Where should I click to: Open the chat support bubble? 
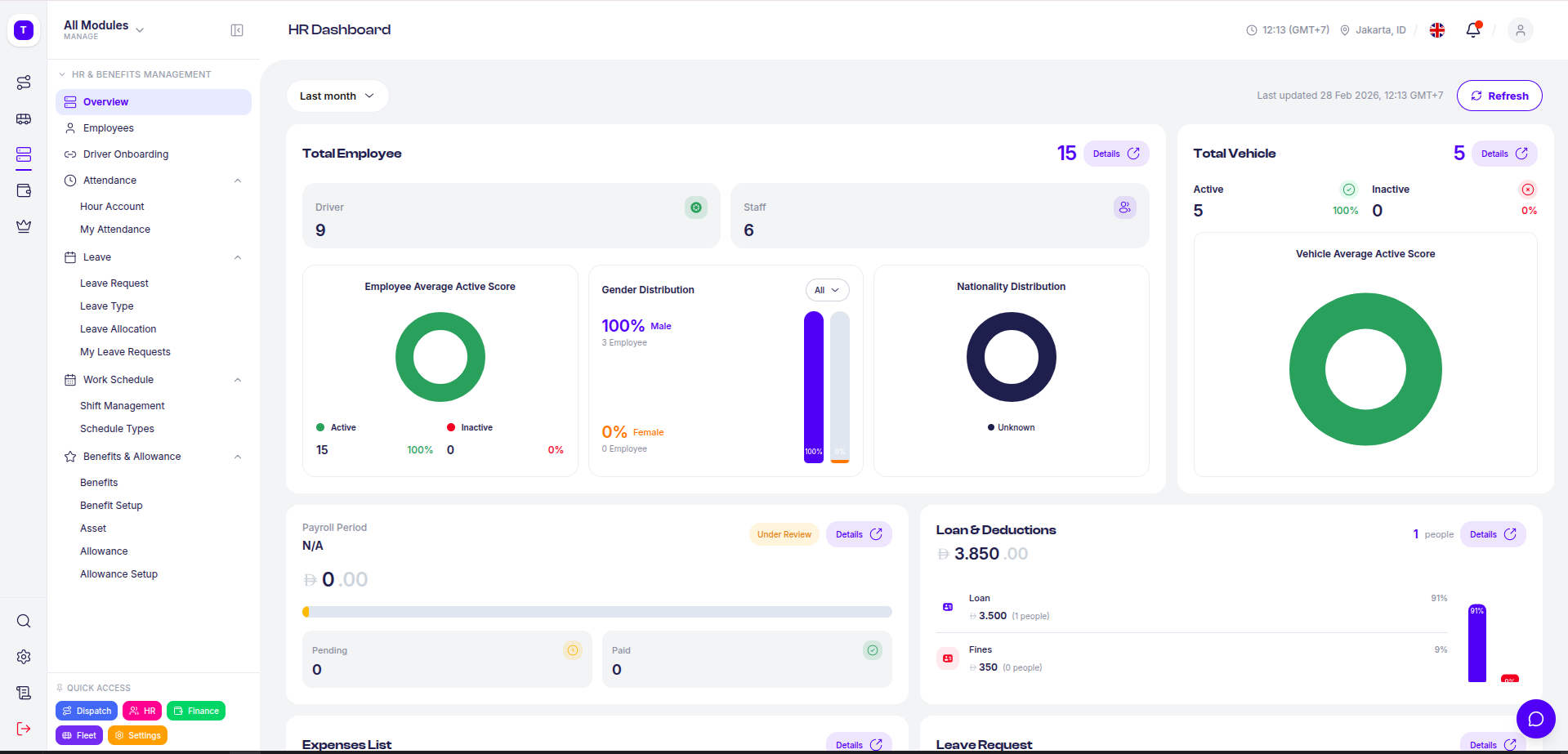[x=1535, y=719]
